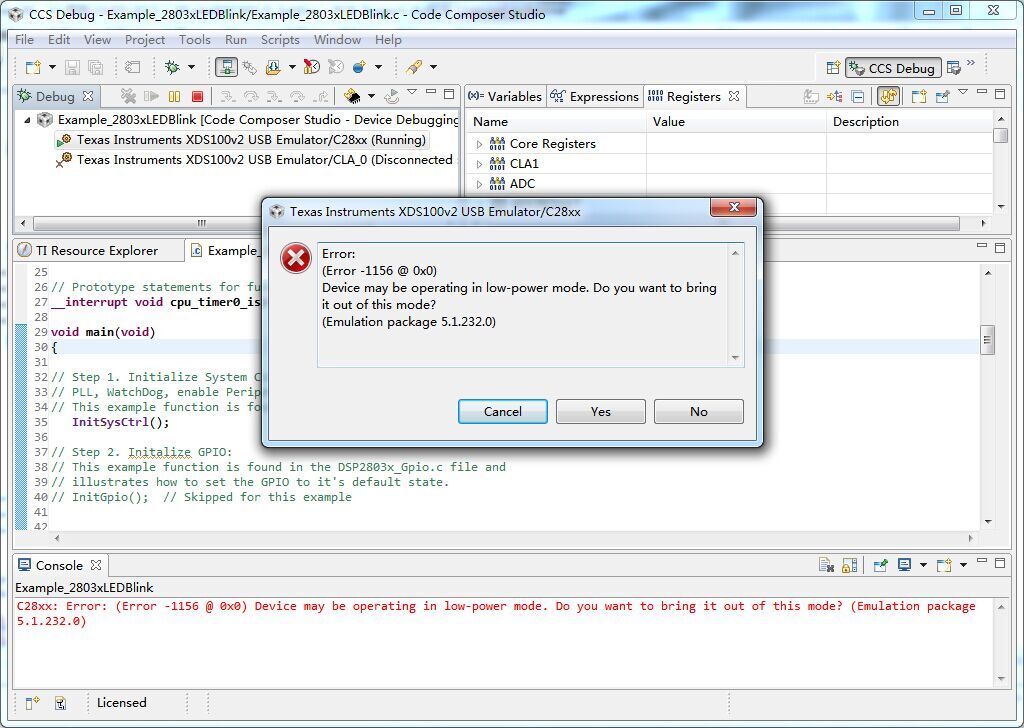Open the Load Program dropdown arrow
The width and height of the screenshot is (1024, 728).
click(x=292, y=67)
